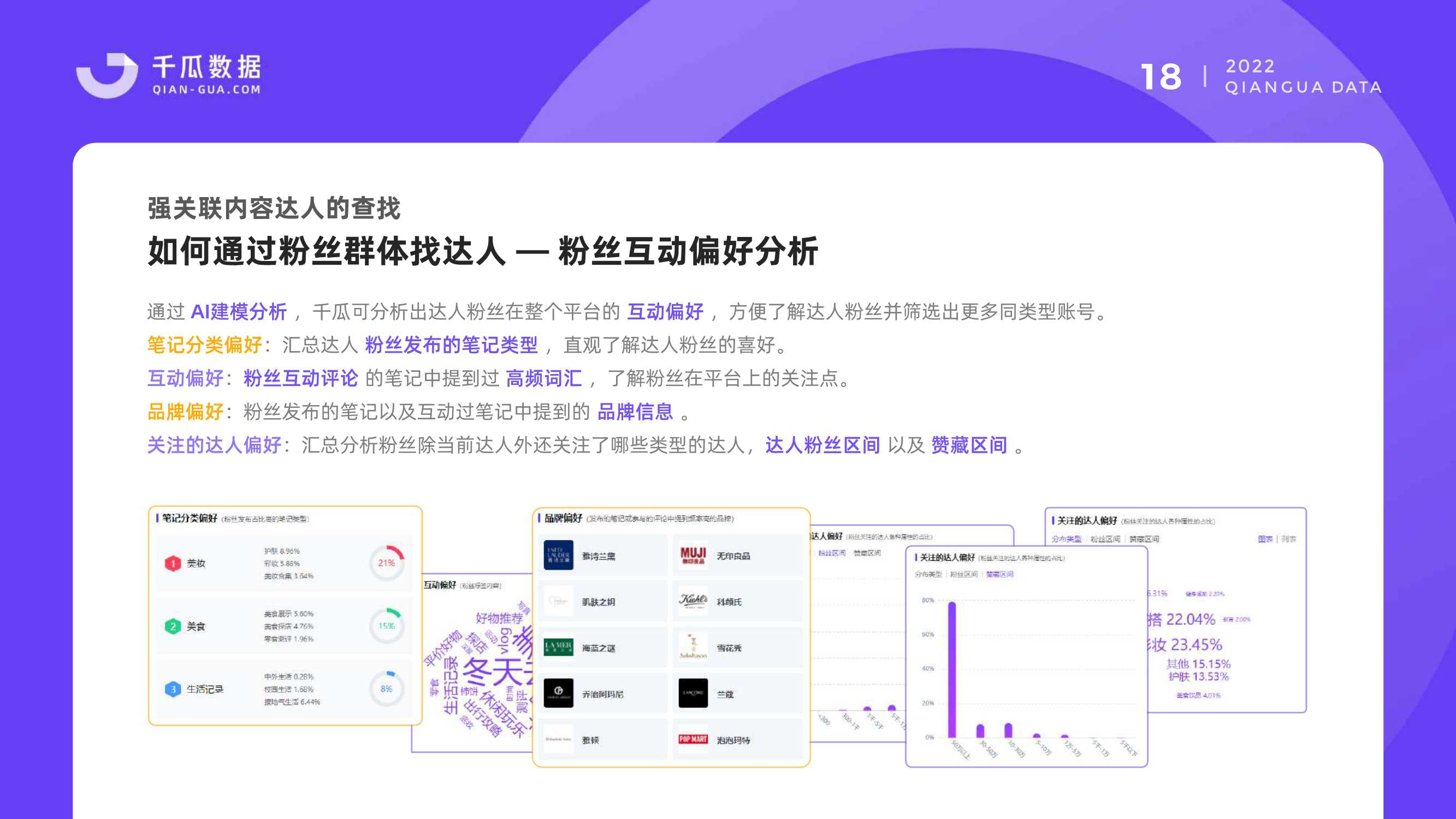Click the slide title 强关联内容达人的查找
1456x819 pixels.
pos(274,208)
